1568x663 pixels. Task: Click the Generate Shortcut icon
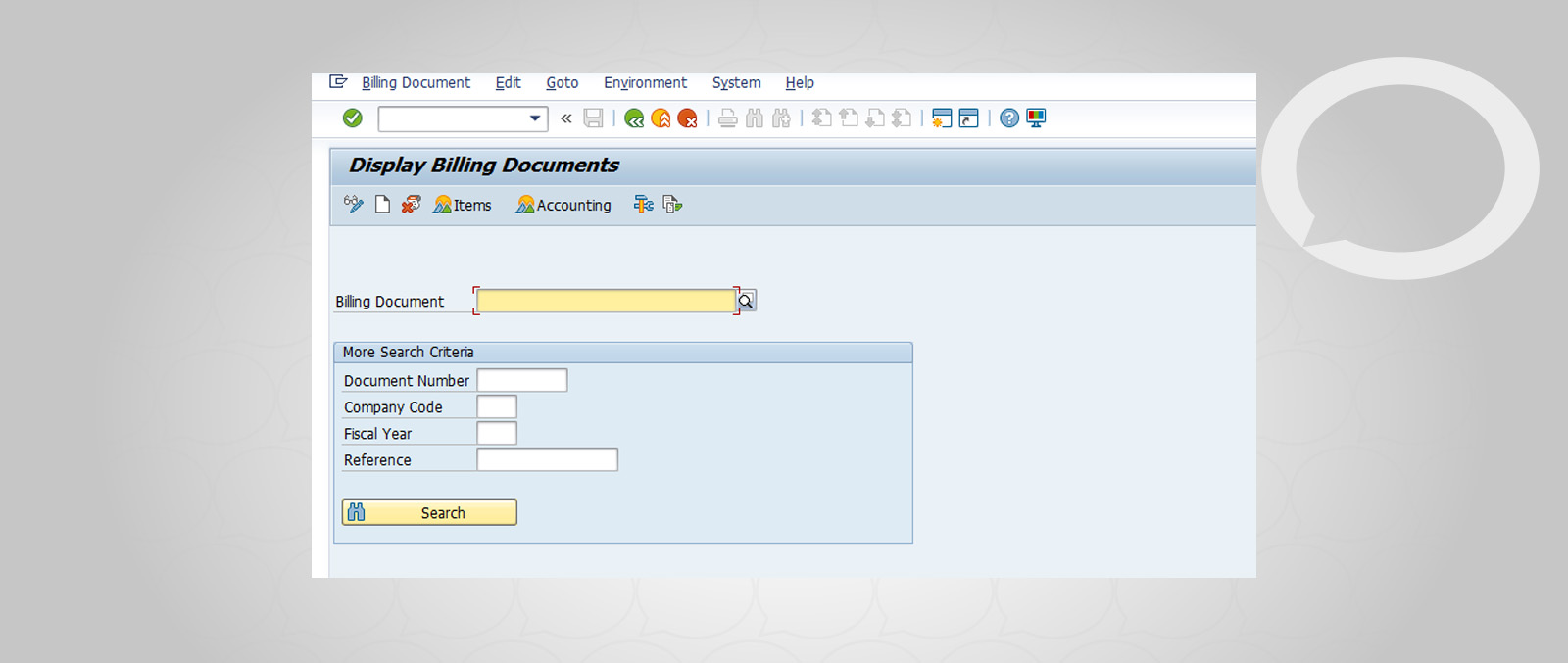click(968, 118)
